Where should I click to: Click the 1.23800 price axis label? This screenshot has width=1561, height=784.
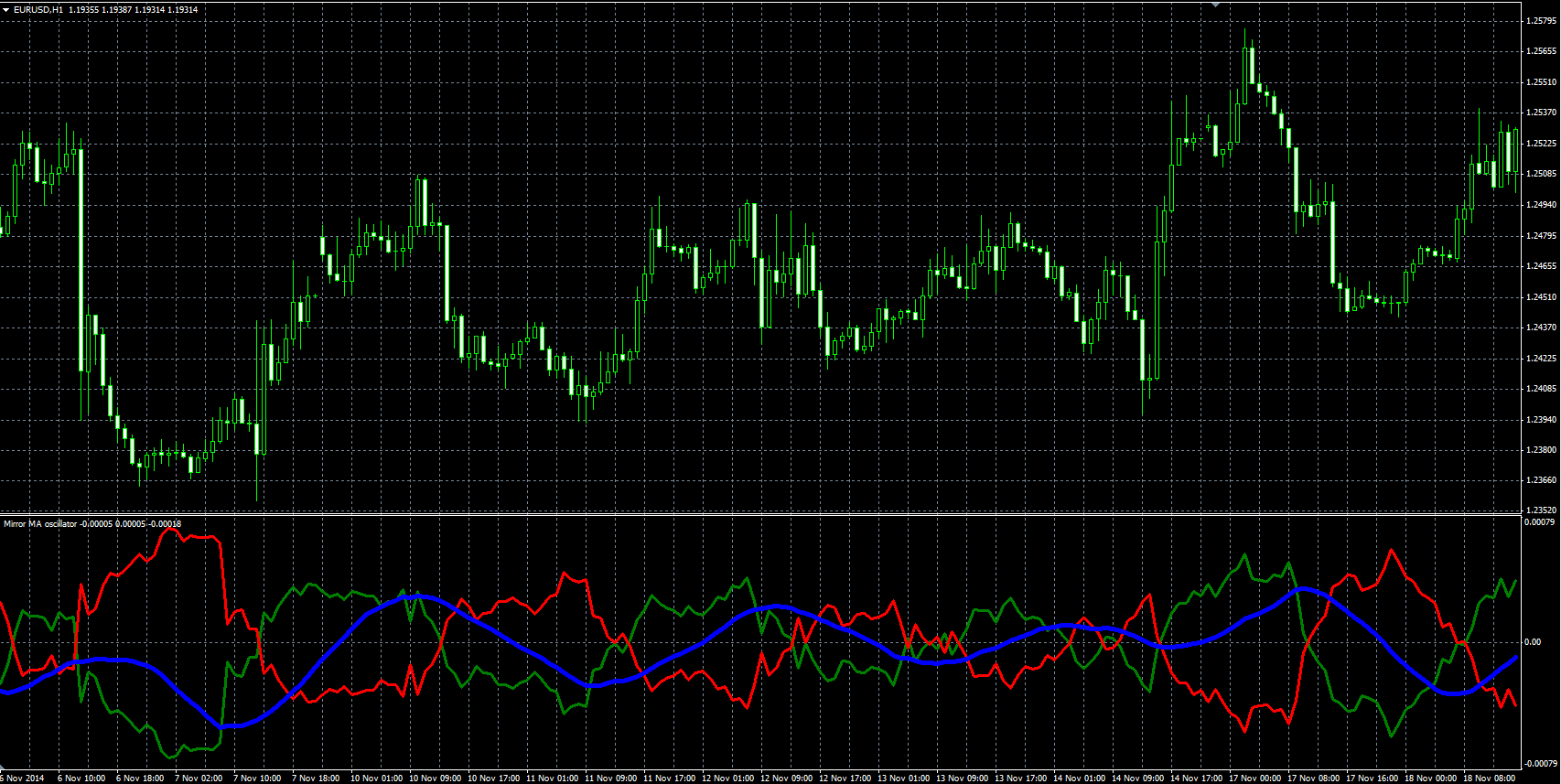tap(1542, 449)
